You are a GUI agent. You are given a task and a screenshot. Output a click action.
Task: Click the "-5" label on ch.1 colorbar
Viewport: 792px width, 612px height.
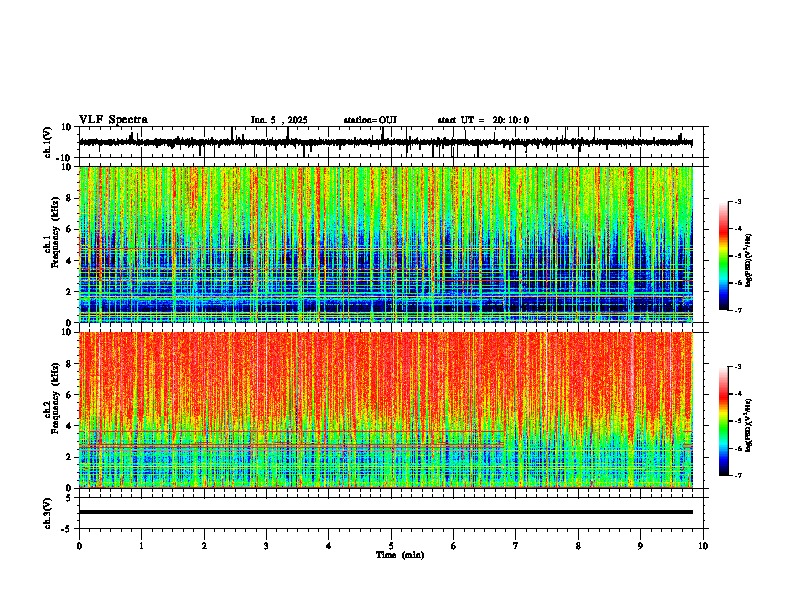(737, 256)
